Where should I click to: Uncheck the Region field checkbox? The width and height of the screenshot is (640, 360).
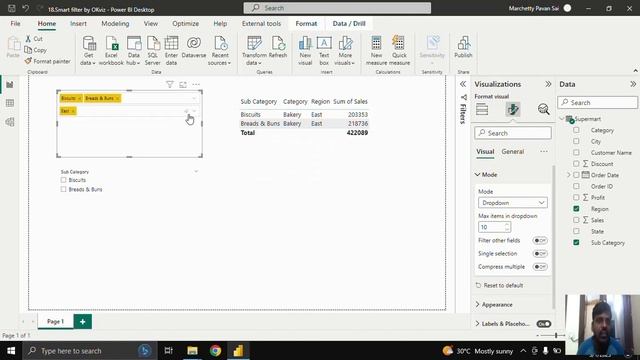(576, 209)
